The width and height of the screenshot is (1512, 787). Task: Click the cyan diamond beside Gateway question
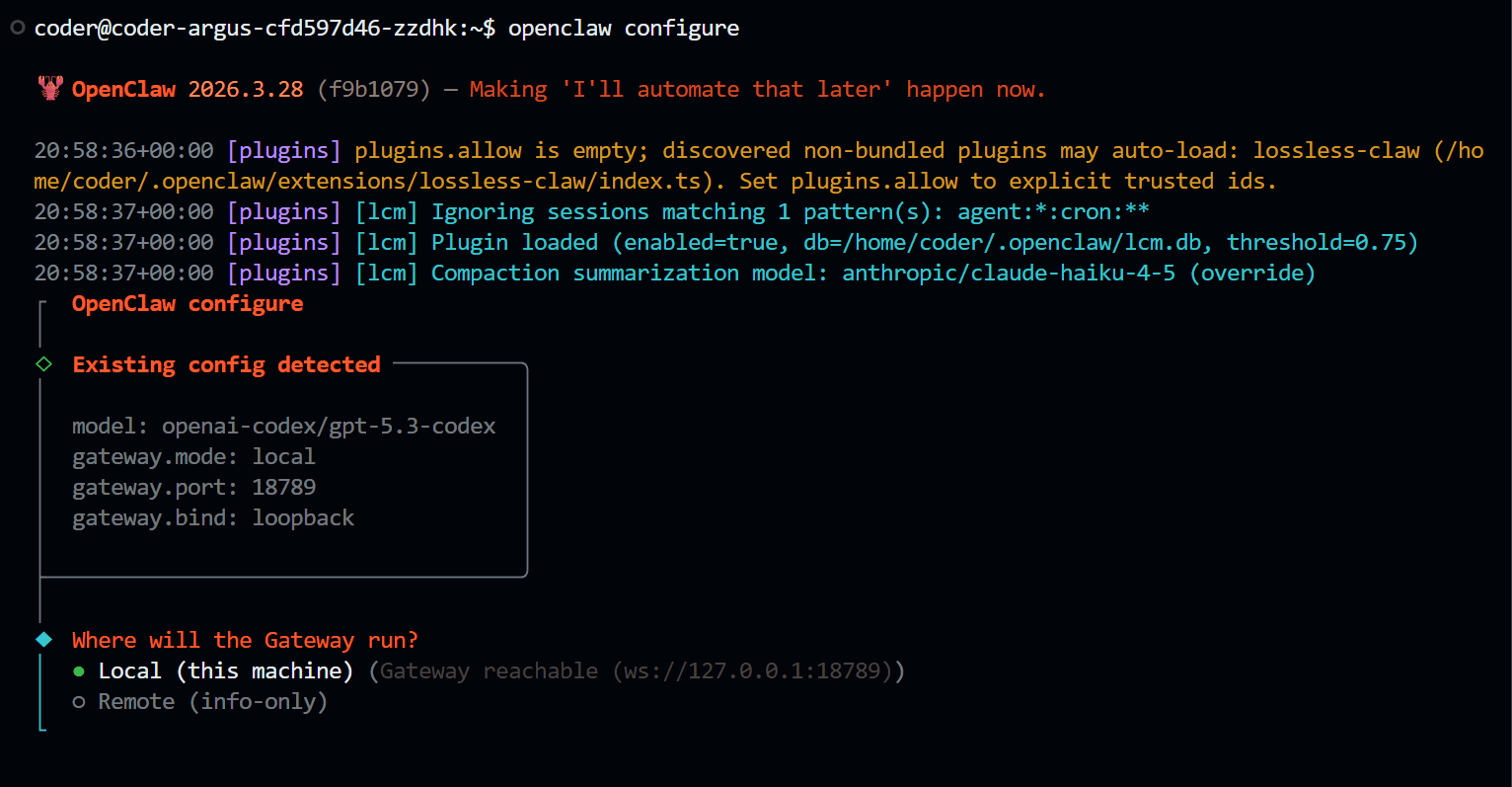[44, 640]
